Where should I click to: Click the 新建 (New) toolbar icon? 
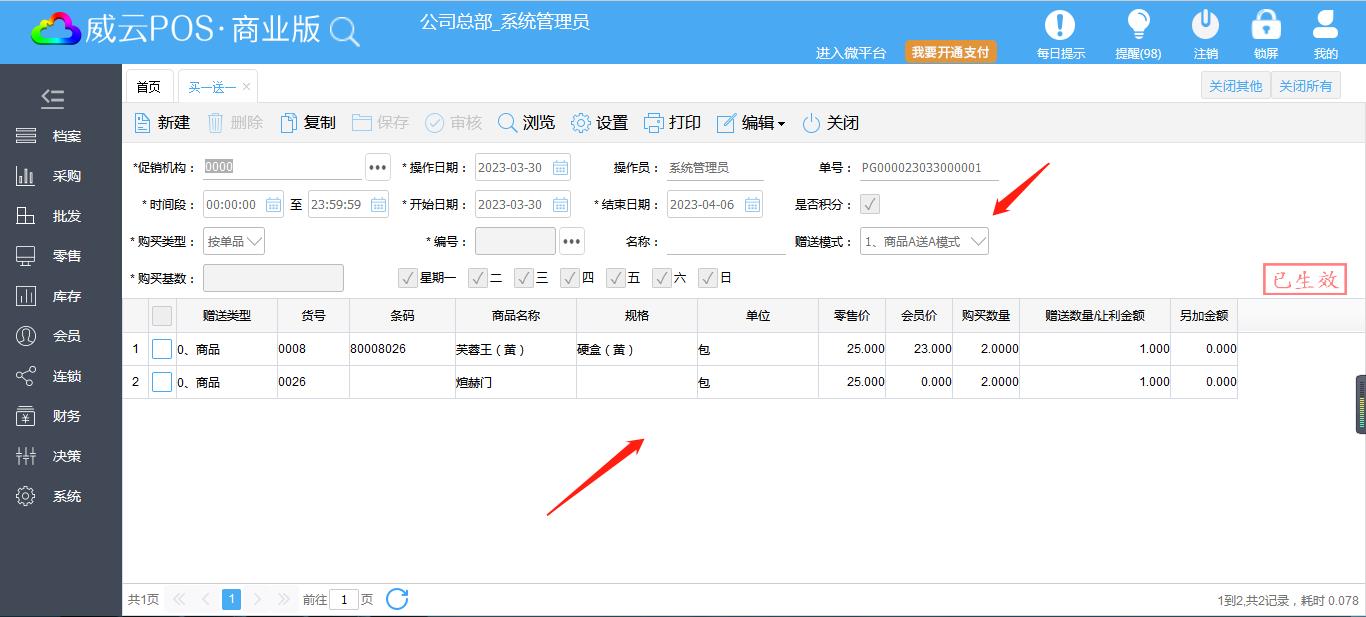pos(143,123)
